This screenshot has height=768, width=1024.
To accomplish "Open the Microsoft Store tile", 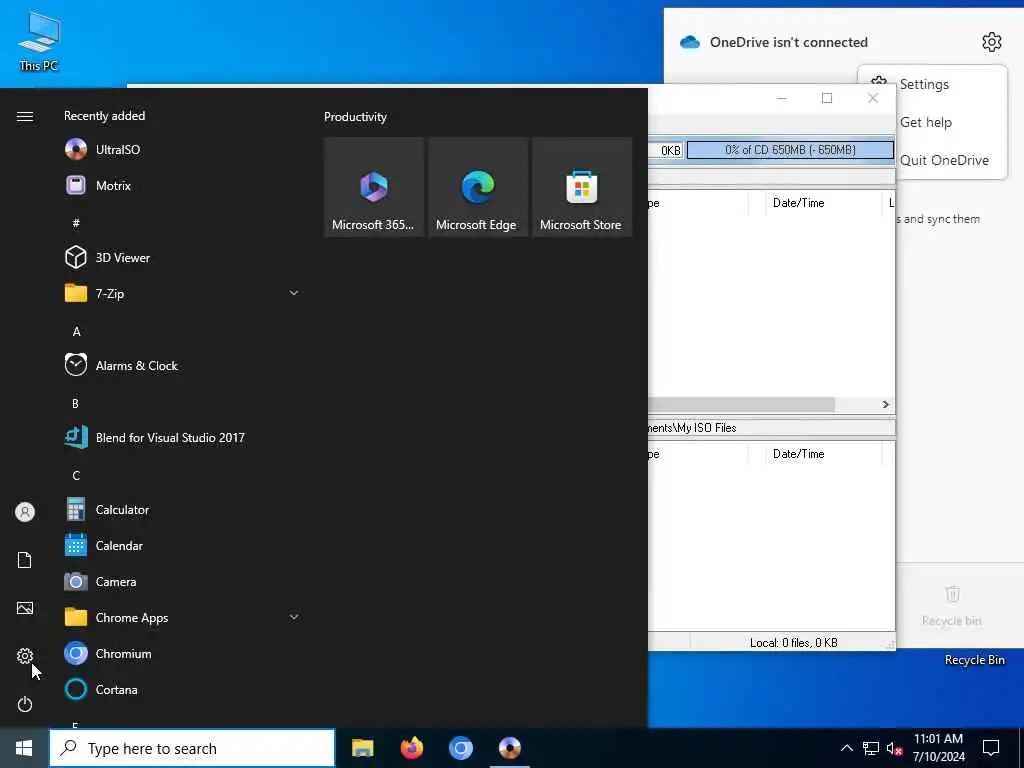I will (582, 187).
